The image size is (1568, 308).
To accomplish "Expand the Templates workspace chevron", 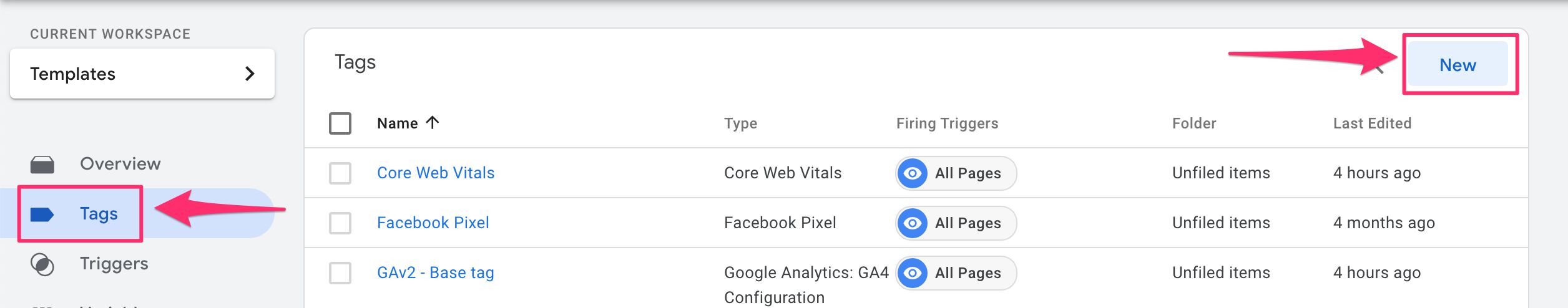I will tap(250, 74).
